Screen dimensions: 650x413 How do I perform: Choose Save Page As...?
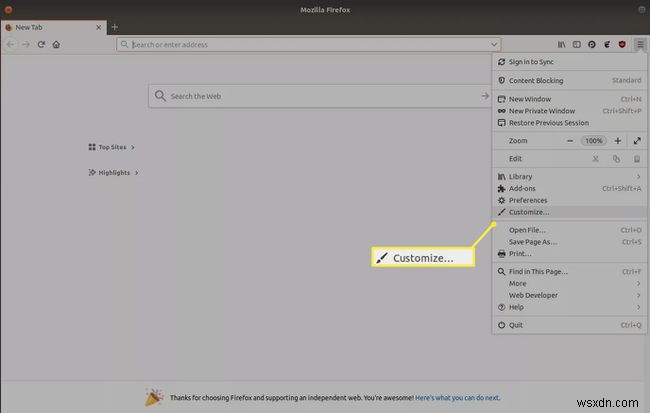(569, 242)
